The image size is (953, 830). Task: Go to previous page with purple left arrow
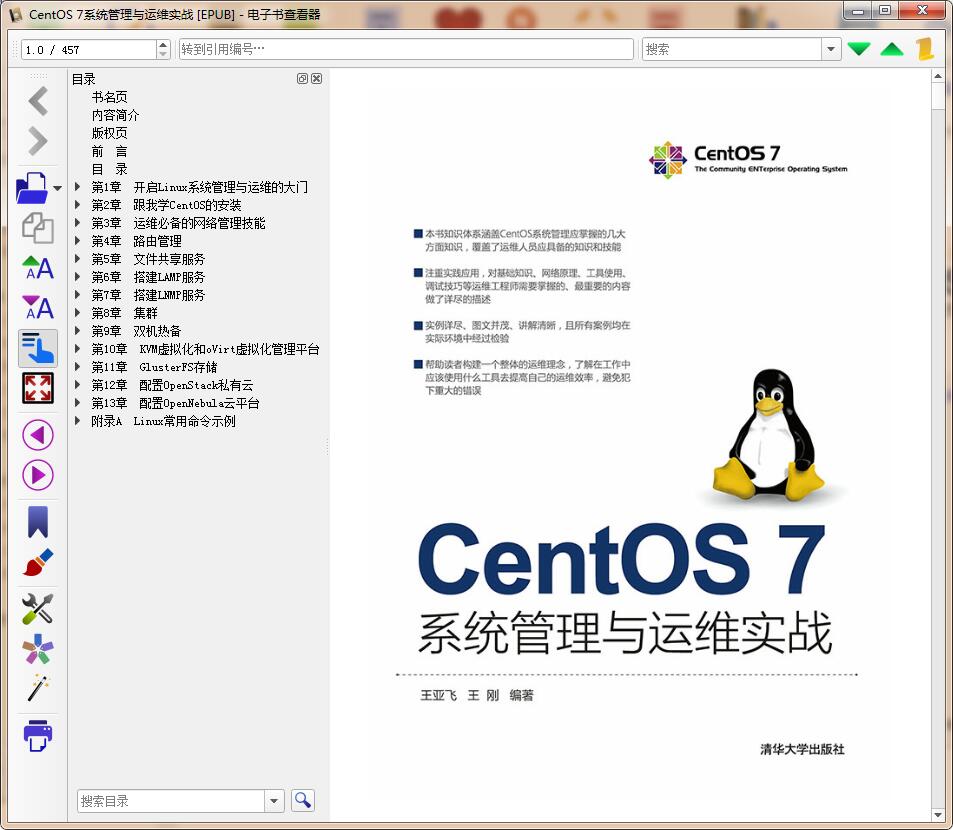(38, 435)
